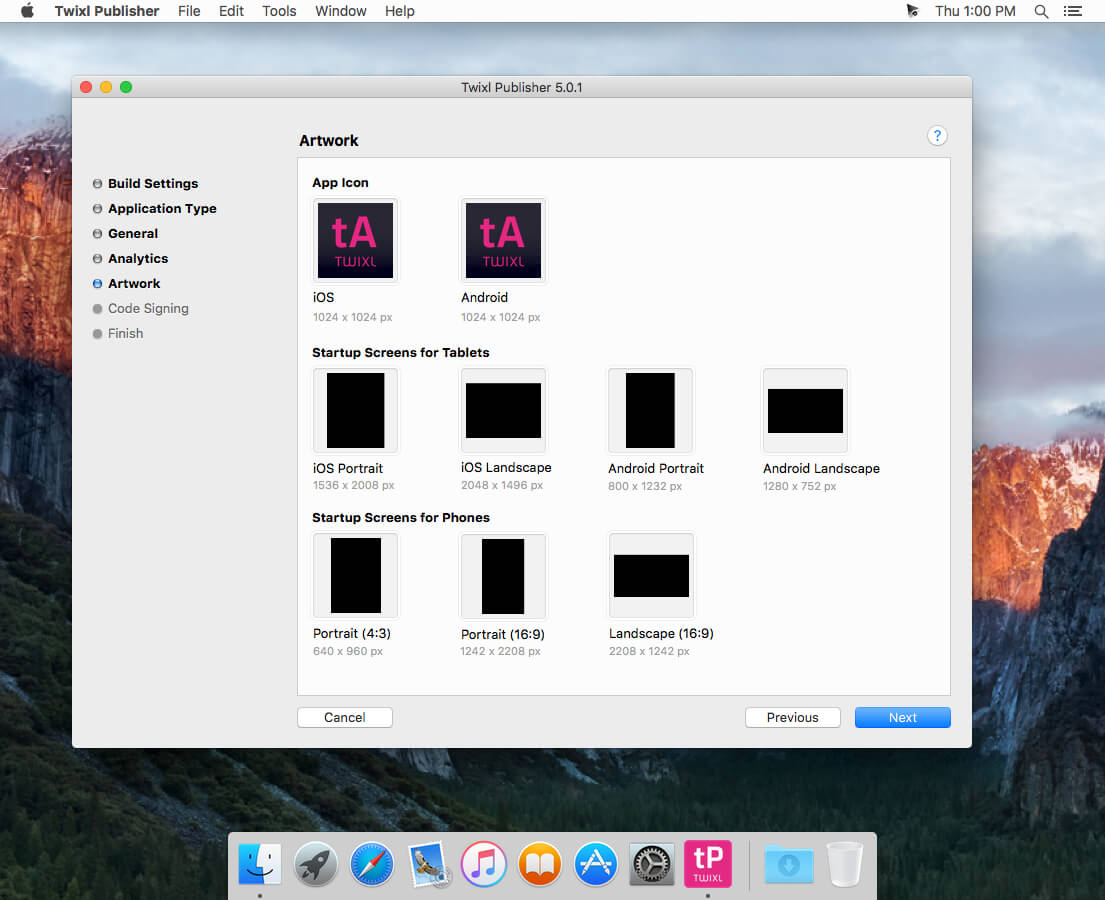Open help with the question mark button
This screenshot has height=900, width=1105.
point(937,136)
